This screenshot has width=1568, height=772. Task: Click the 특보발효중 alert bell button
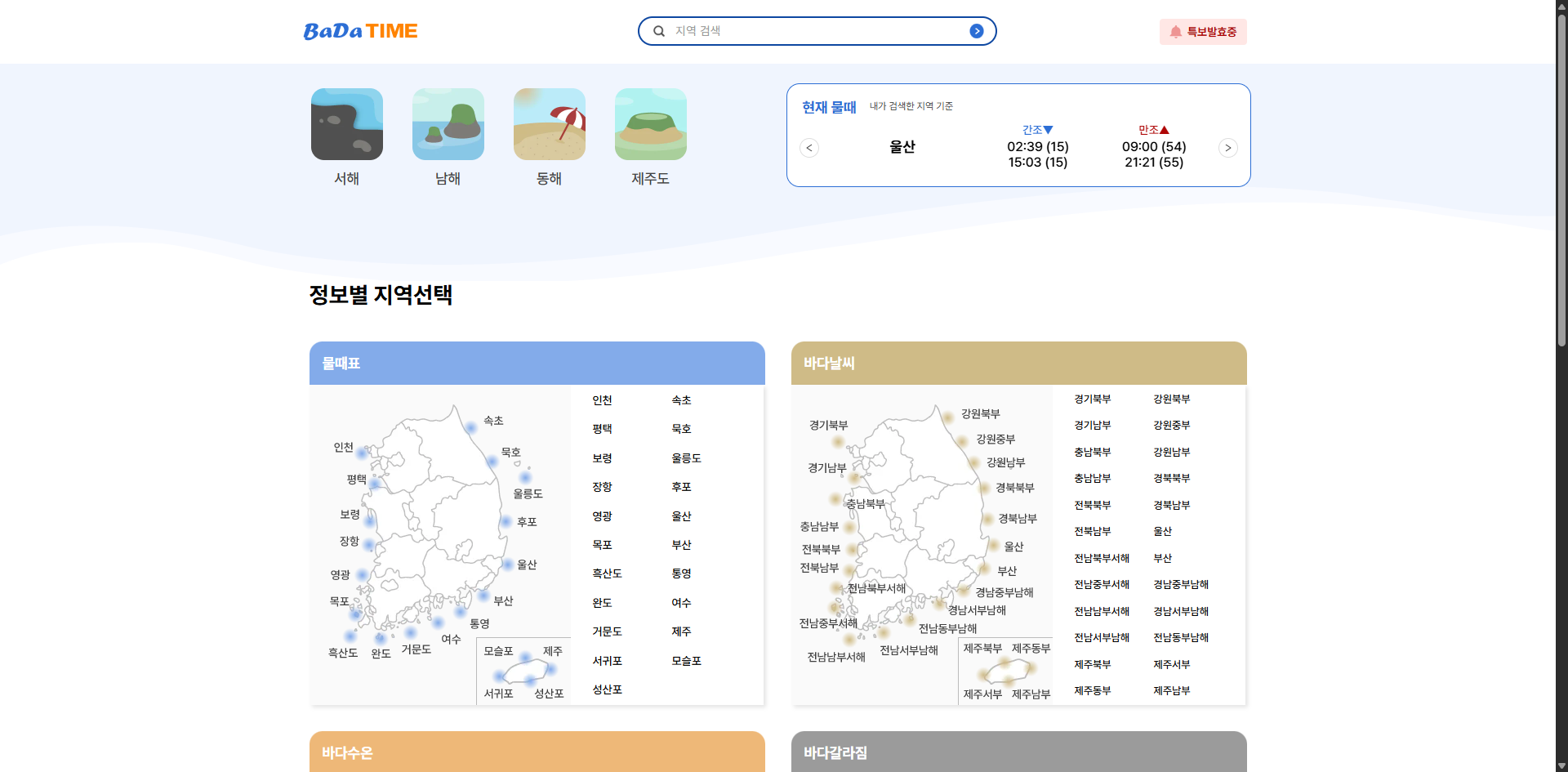point(1202,32)
